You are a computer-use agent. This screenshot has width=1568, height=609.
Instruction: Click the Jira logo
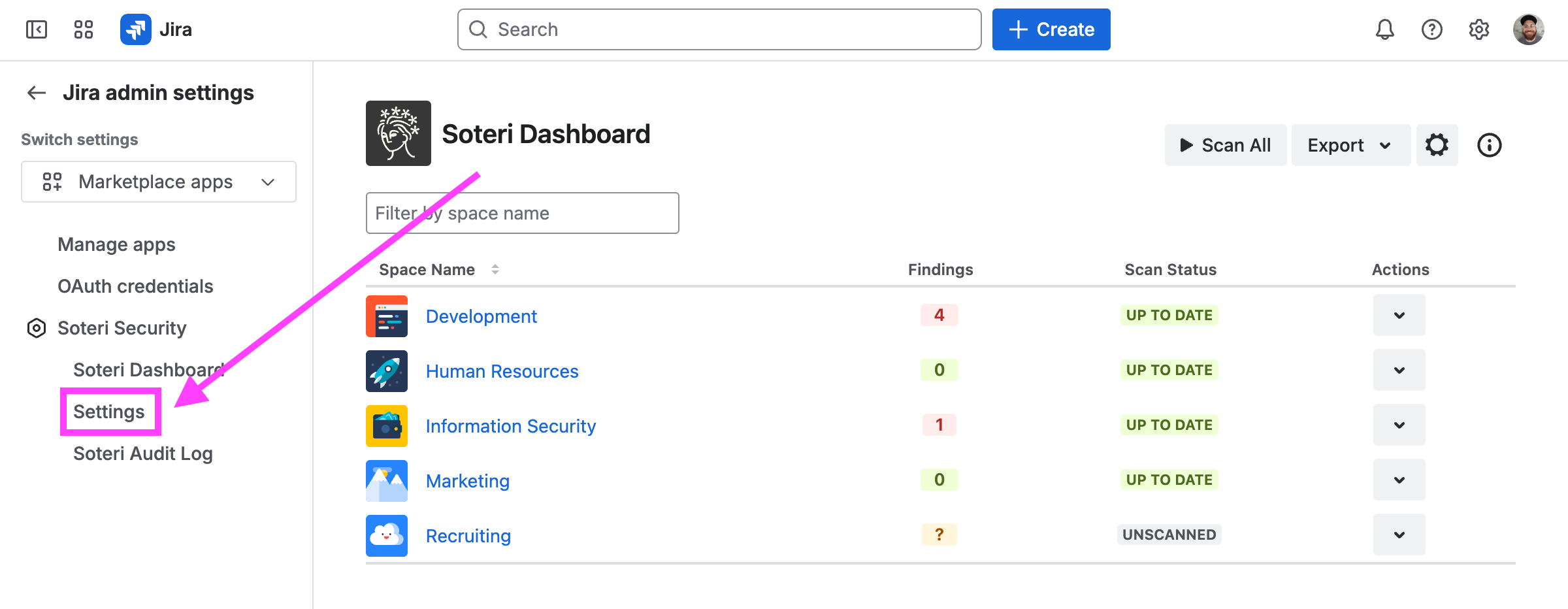pos(157,29)
